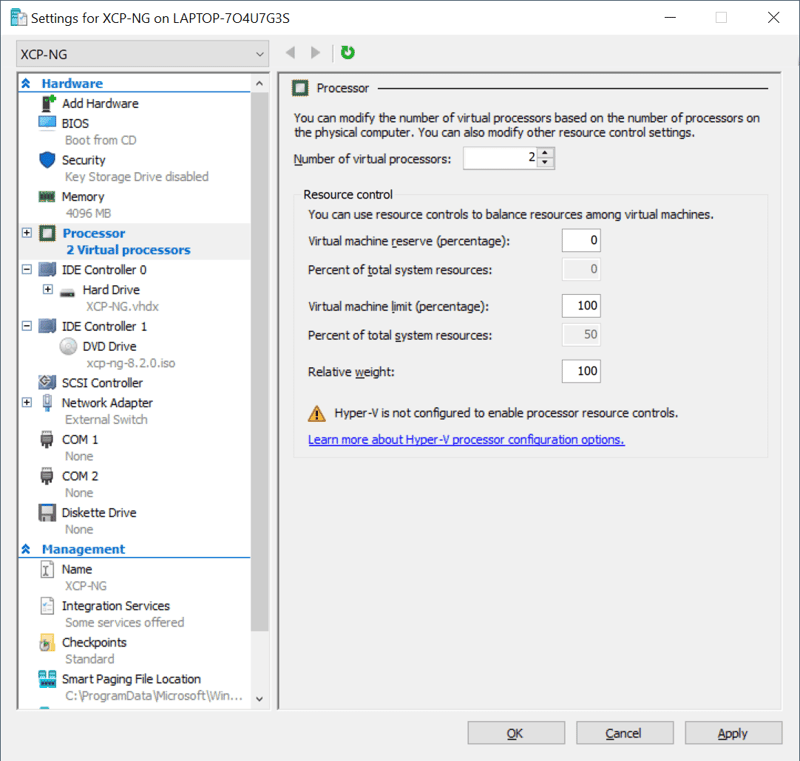The height and width of the screenshot is (761, 800).
Task: Click the blue Security shield icon
Action: click(x=47, y=160)
